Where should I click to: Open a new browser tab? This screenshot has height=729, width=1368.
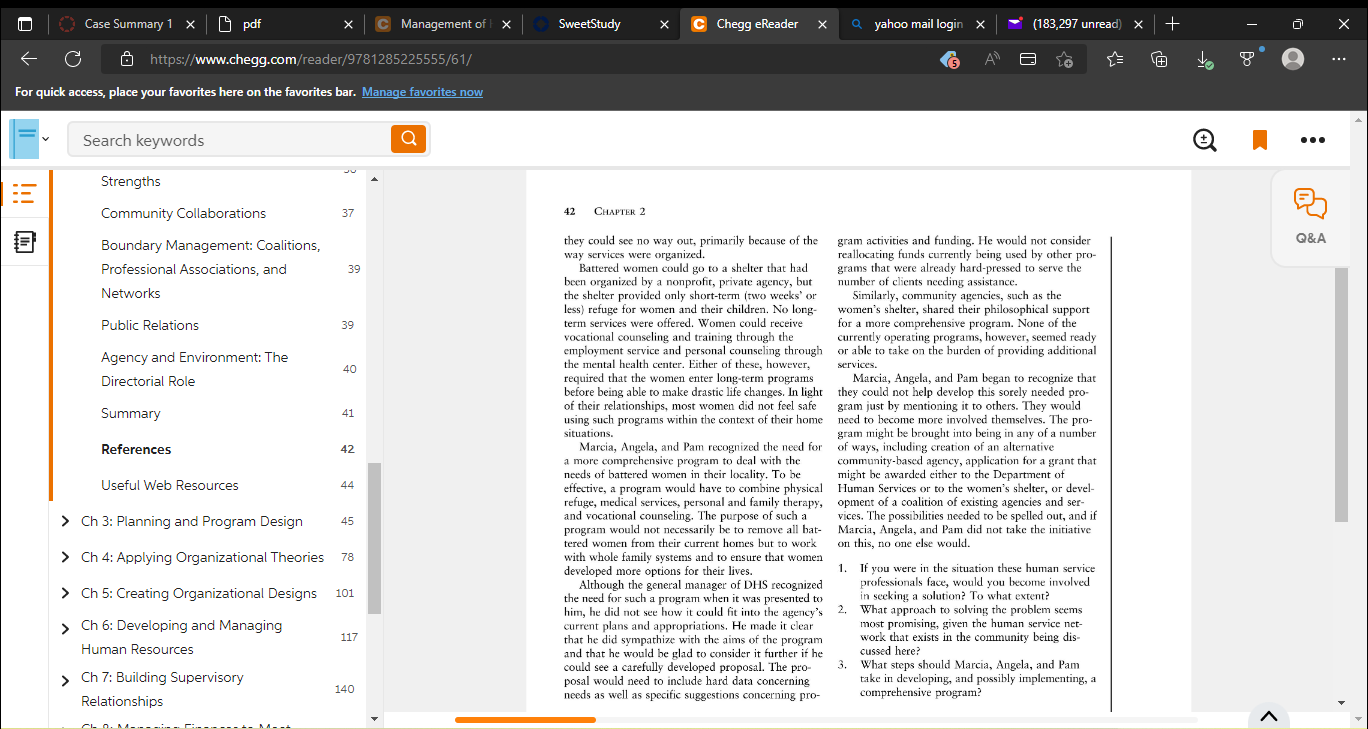coord(1173,24)
